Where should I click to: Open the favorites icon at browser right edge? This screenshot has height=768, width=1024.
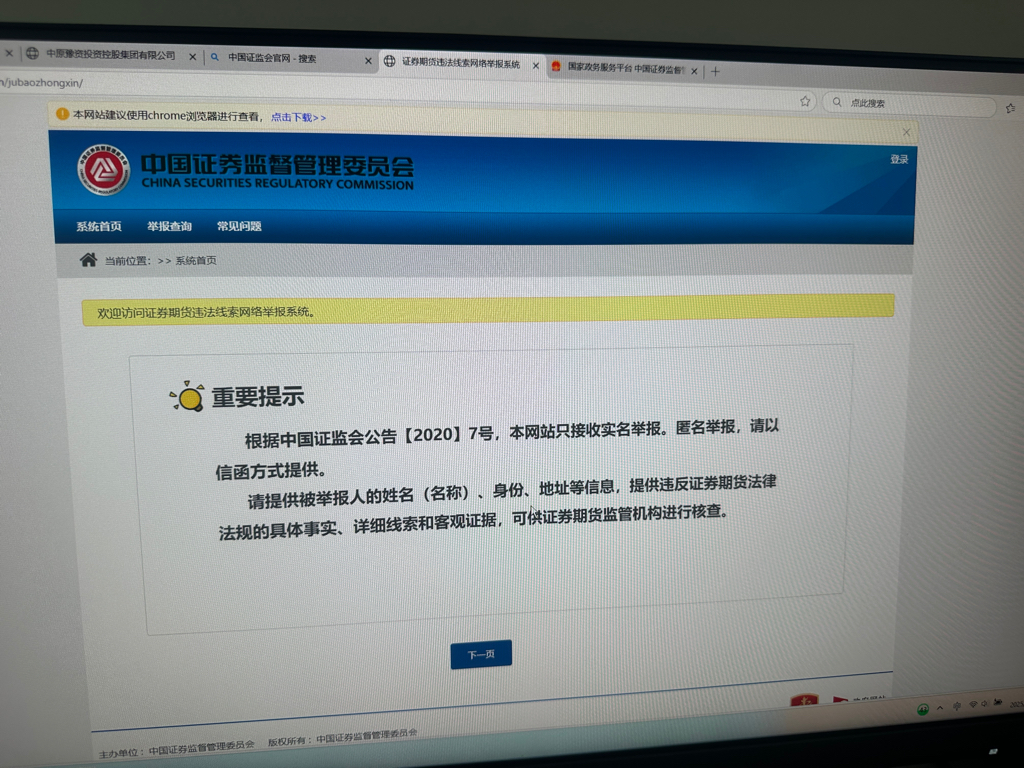tap(1011, 108)
